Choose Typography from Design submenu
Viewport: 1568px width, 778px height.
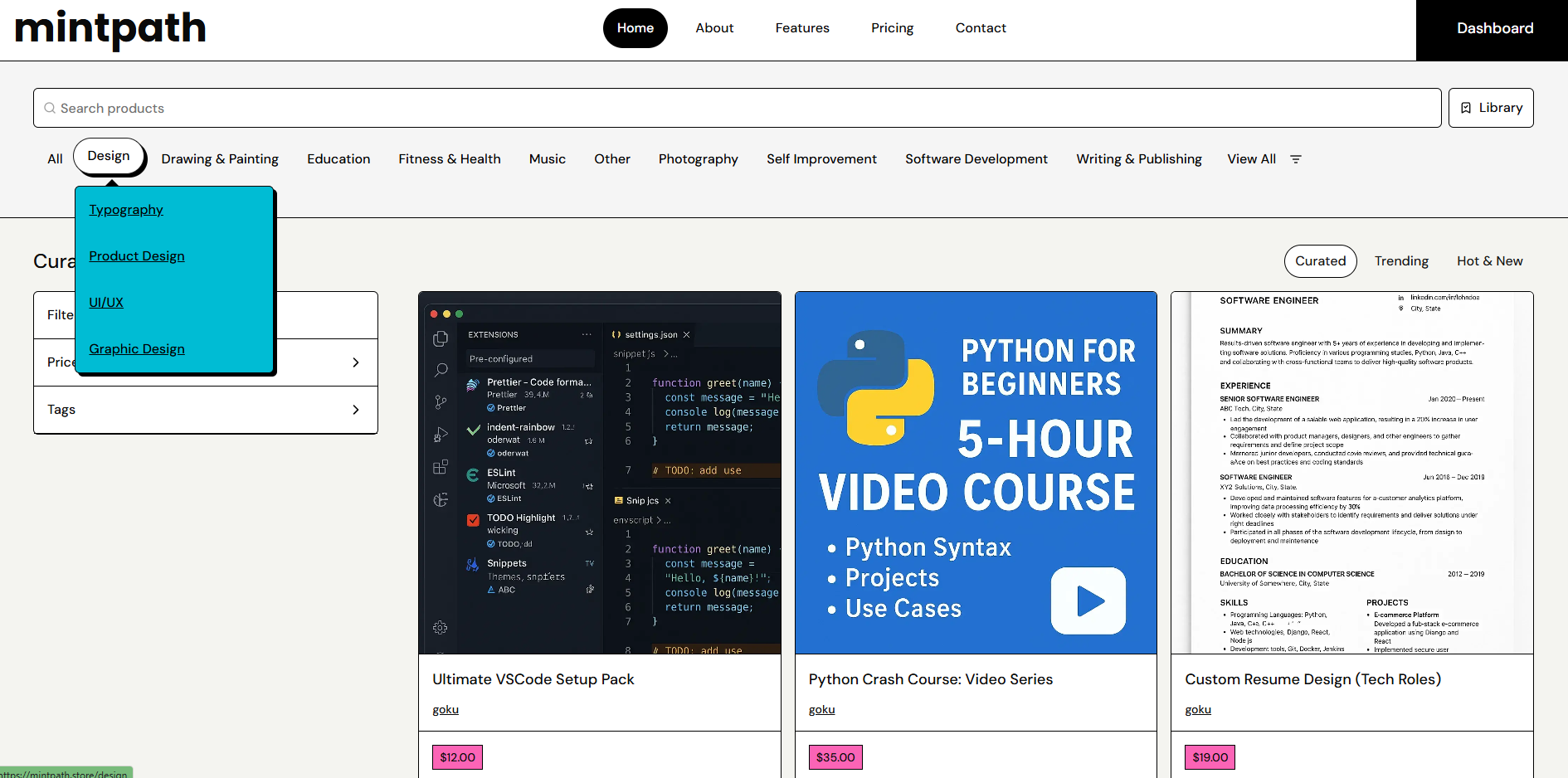[x=126, y=210]
